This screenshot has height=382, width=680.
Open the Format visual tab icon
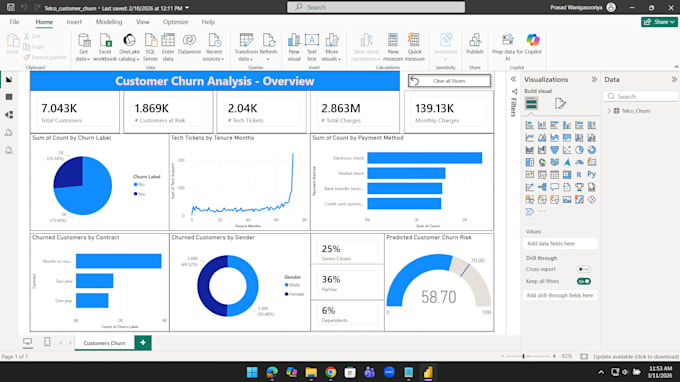(560, 104)
